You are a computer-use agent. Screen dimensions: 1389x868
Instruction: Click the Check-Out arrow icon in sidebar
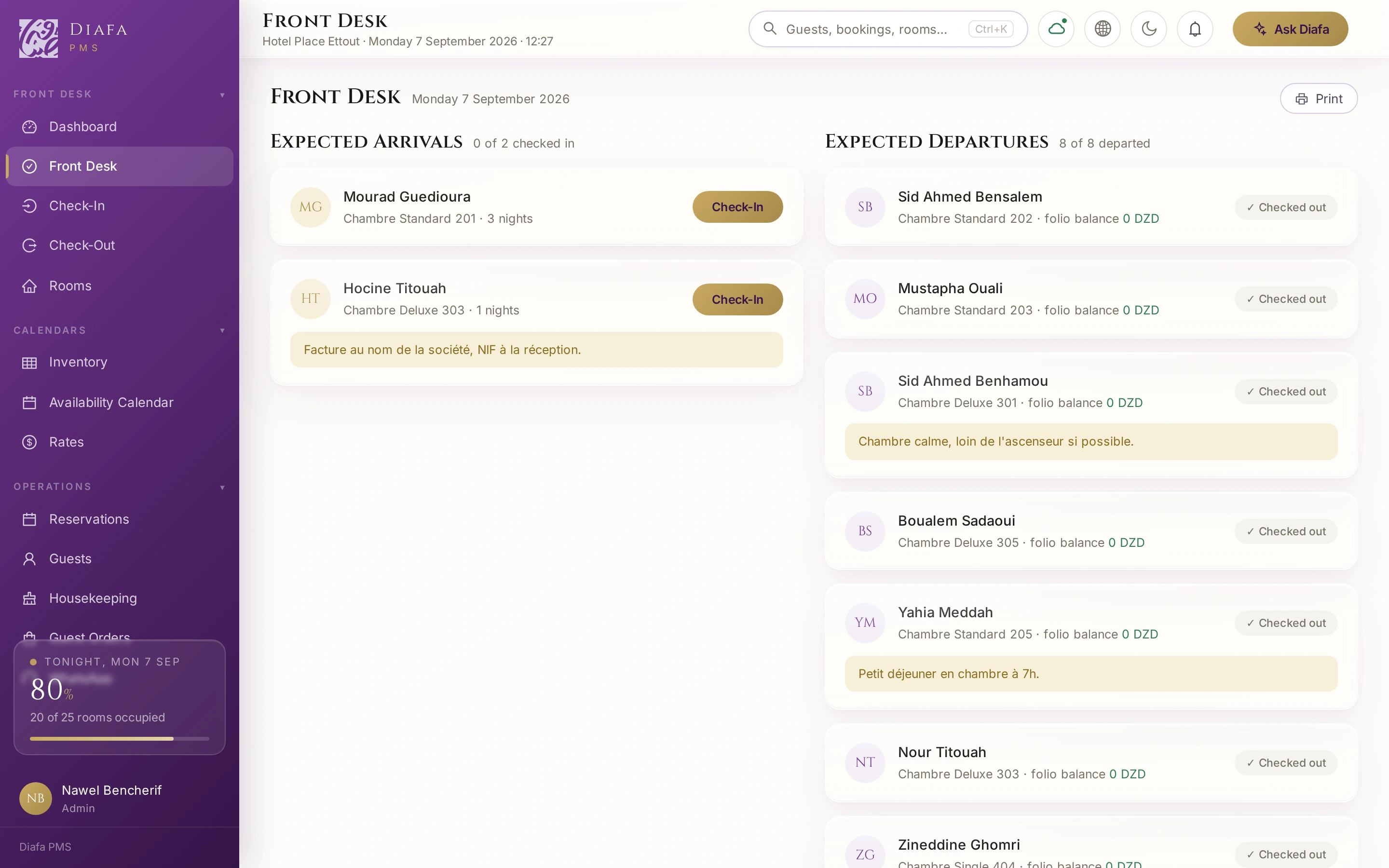tap(29, 246)
